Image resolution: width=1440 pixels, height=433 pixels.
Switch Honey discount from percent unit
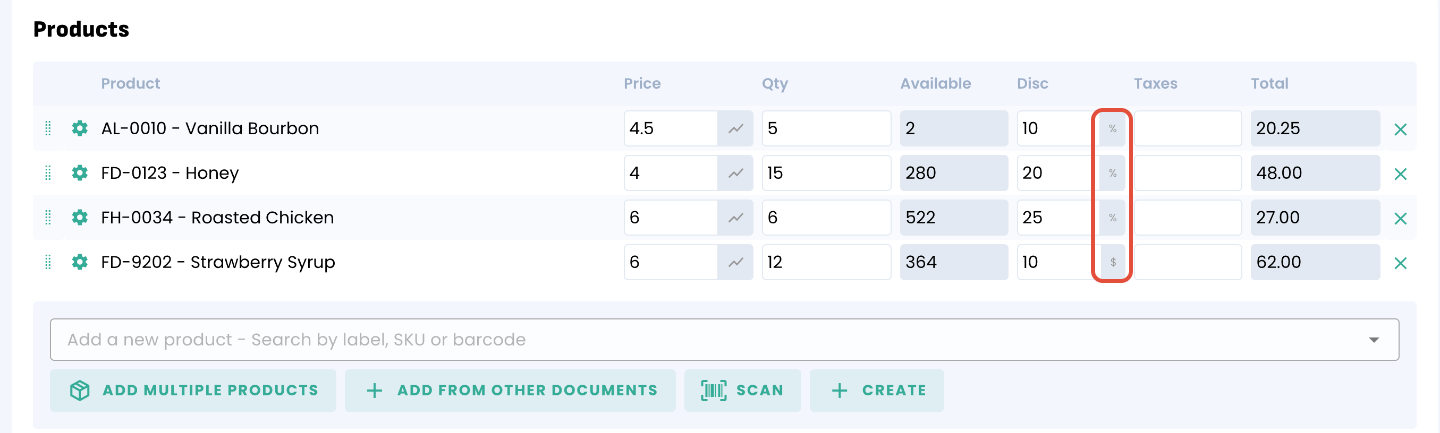tap(1112, 173)
